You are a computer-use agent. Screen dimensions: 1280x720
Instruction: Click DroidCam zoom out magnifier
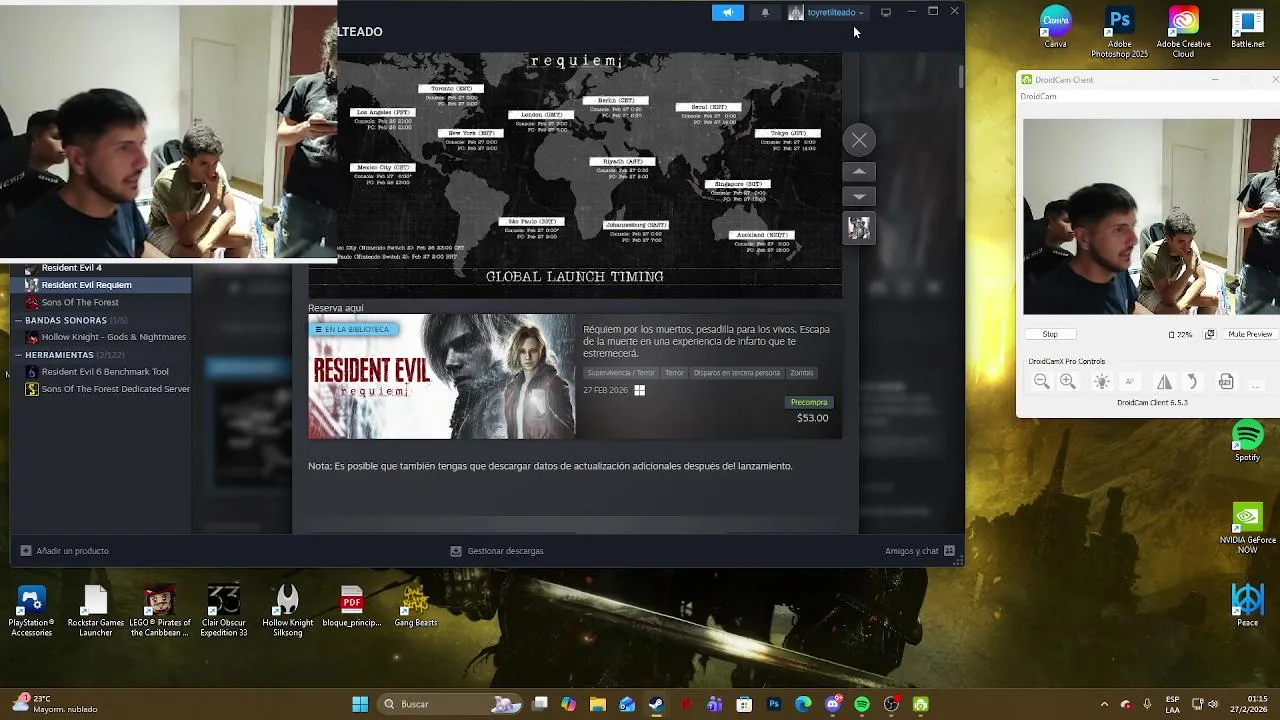[x=1042, y=382]
